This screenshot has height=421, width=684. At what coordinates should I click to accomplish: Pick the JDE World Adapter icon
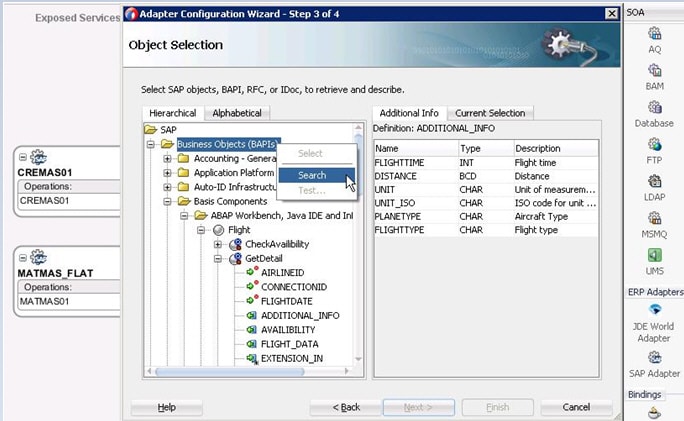pyautogui.click(x=654, y=310)
